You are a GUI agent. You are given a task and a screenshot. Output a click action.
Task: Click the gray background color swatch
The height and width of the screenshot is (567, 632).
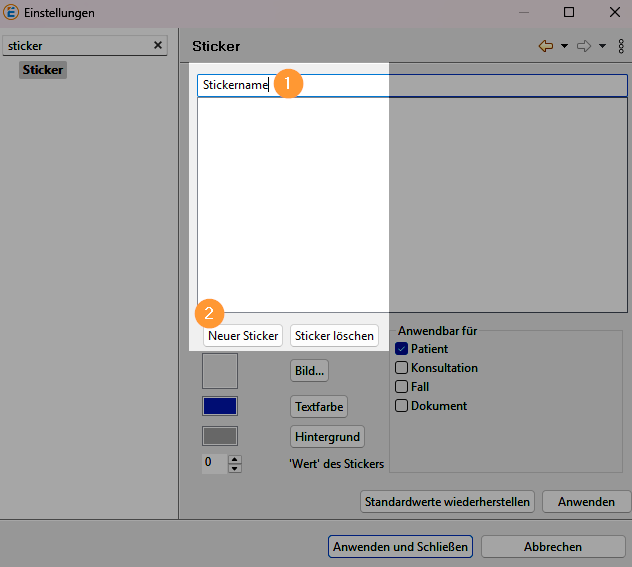(x=220, y=436)
